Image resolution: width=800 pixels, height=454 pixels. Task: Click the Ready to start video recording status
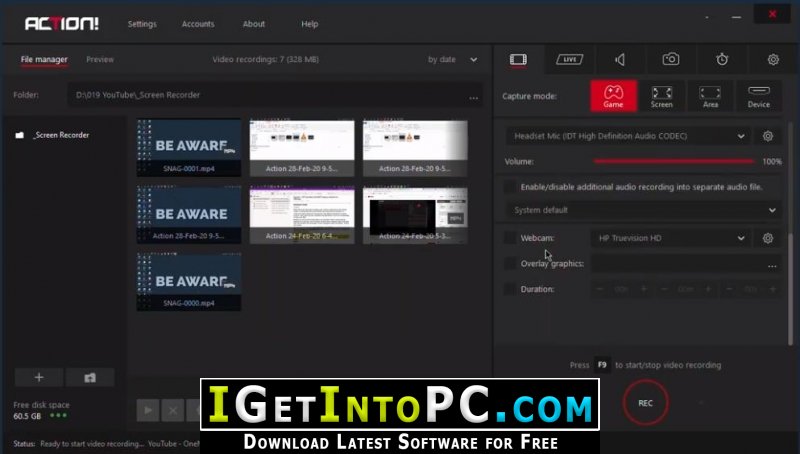[x=92, y=444]
